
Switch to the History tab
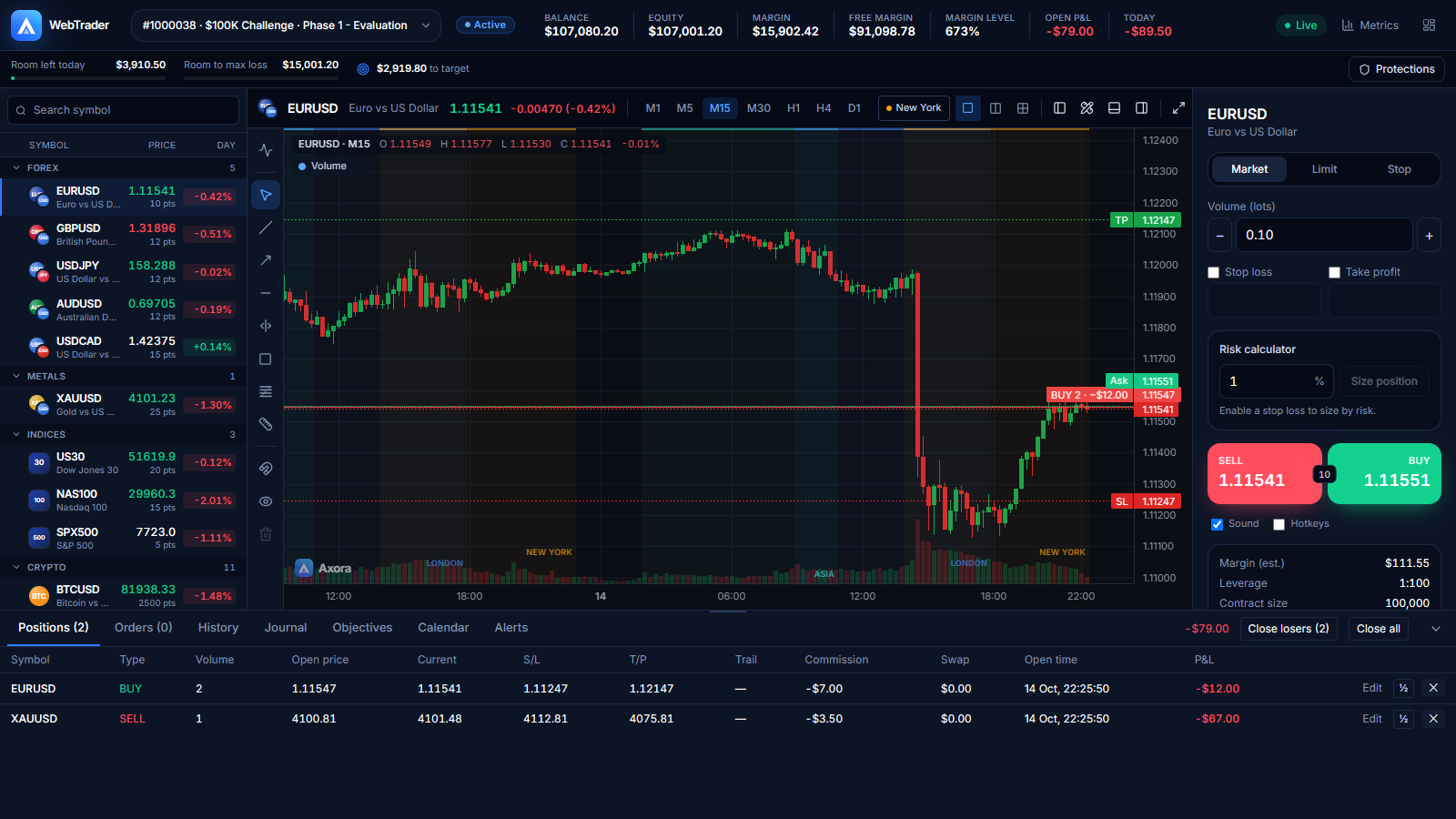pos(218,628)
